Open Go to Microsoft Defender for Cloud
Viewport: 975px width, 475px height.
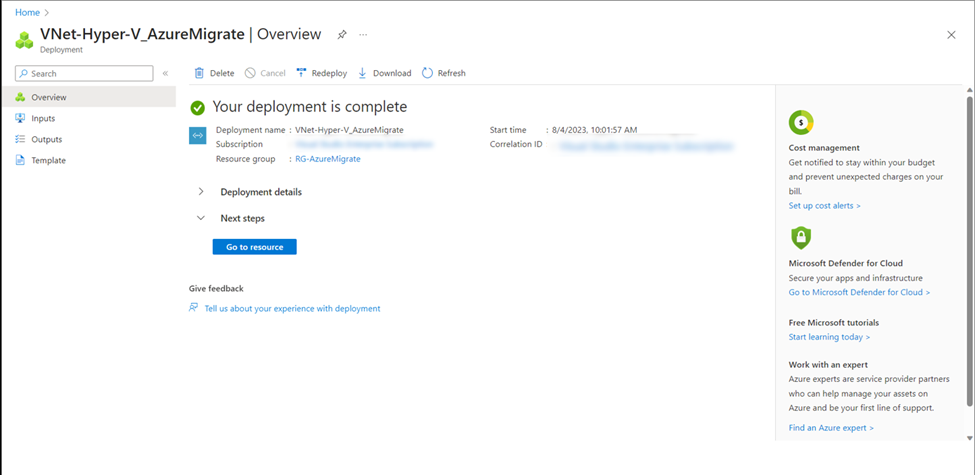pyautogui.click(x=859, y=292)
